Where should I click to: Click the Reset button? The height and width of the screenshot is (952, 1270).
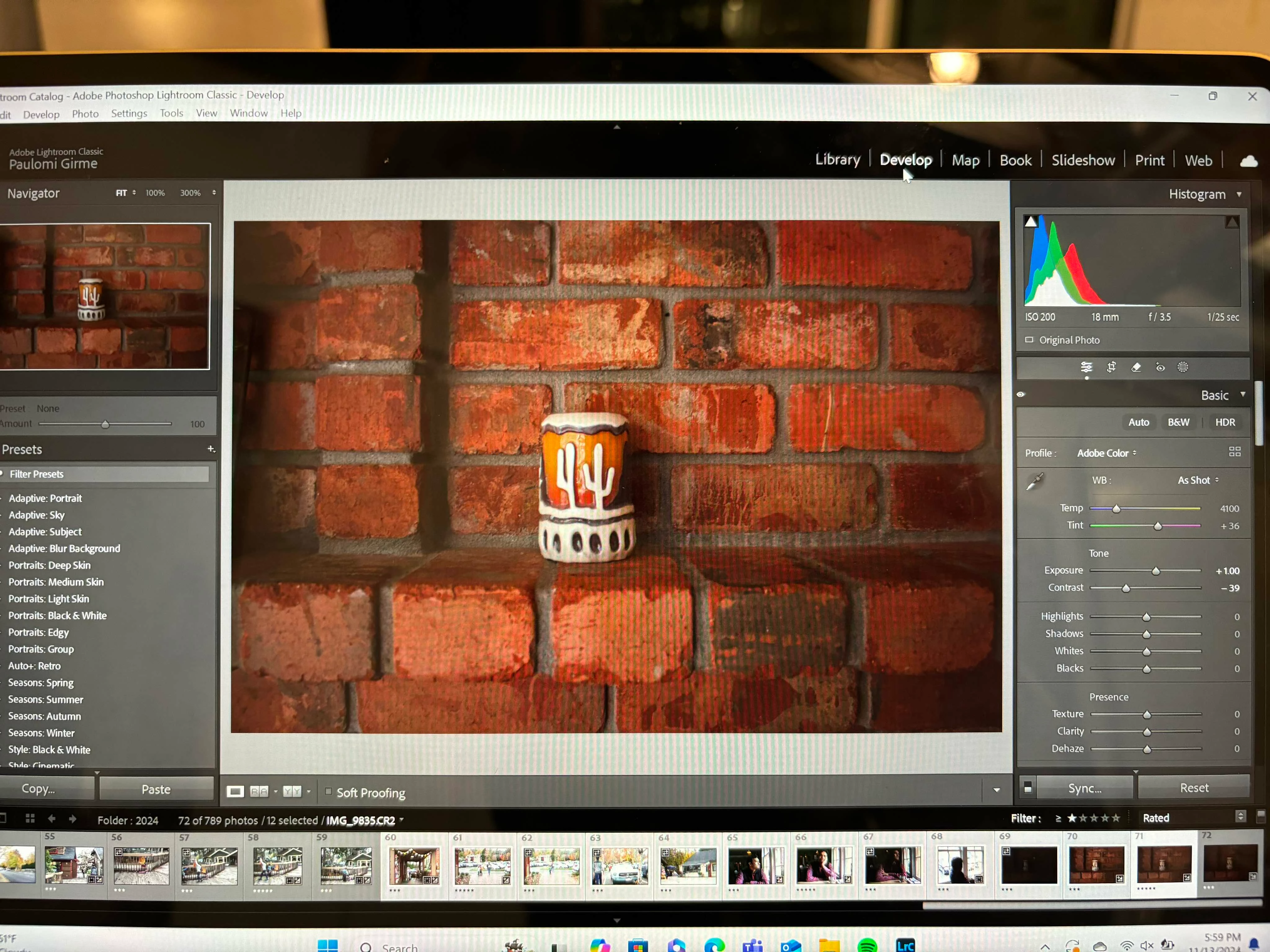pos(1194,788)
